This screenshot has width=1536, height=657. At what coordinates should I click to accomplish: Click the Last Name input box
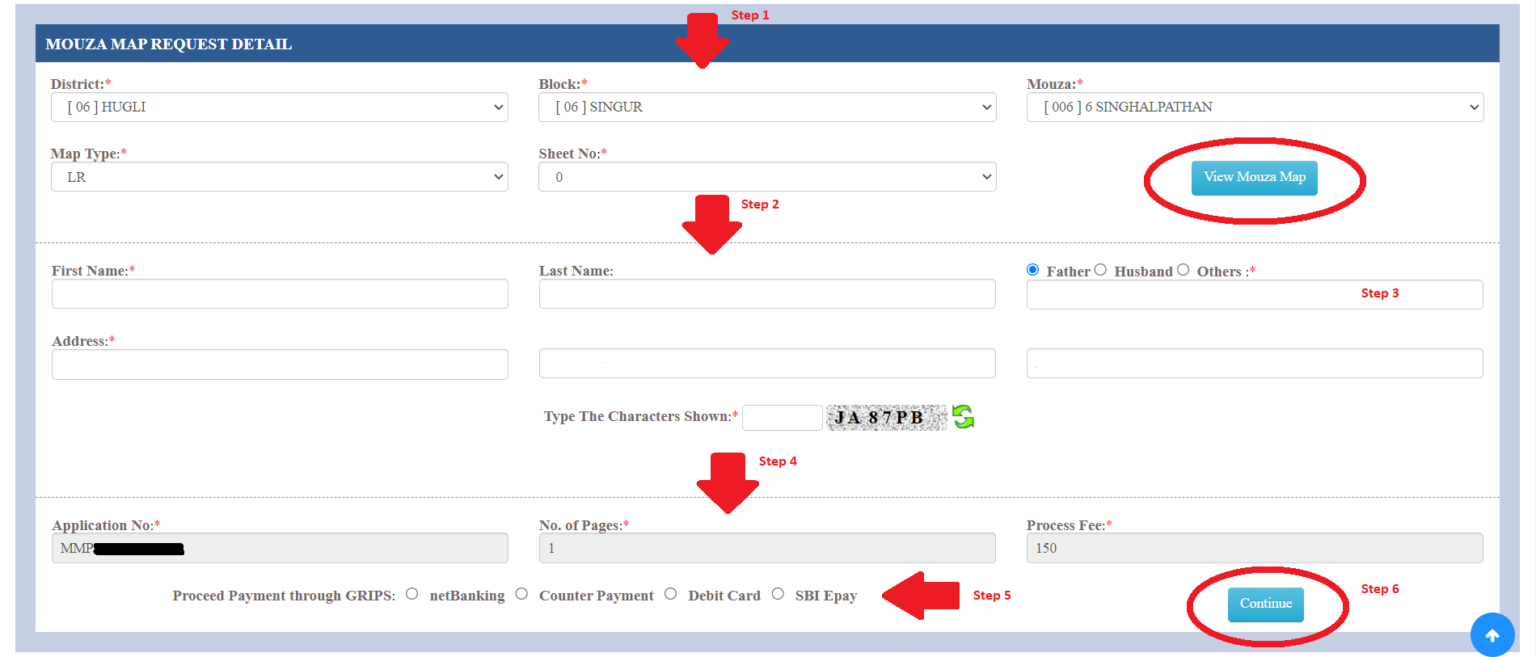click(x=767, y=293)
